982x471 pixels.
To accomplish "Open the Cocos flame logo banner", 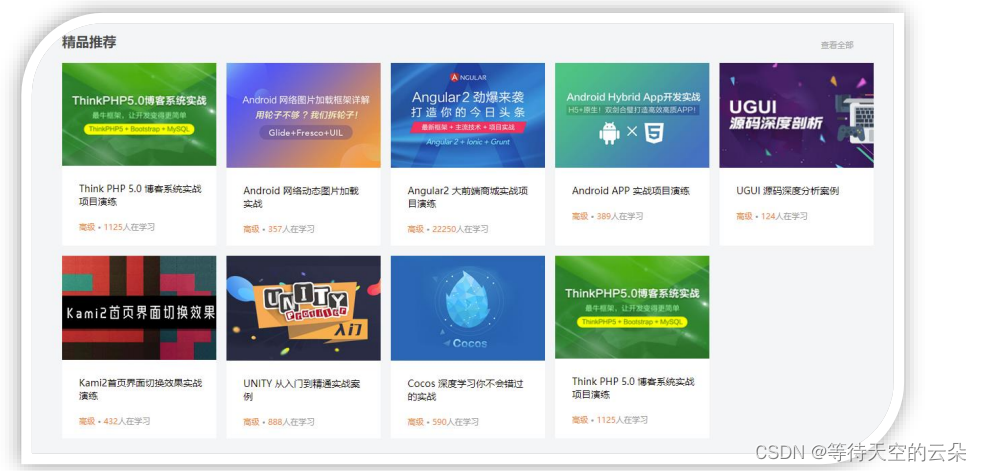I will (x=468, y=308).
